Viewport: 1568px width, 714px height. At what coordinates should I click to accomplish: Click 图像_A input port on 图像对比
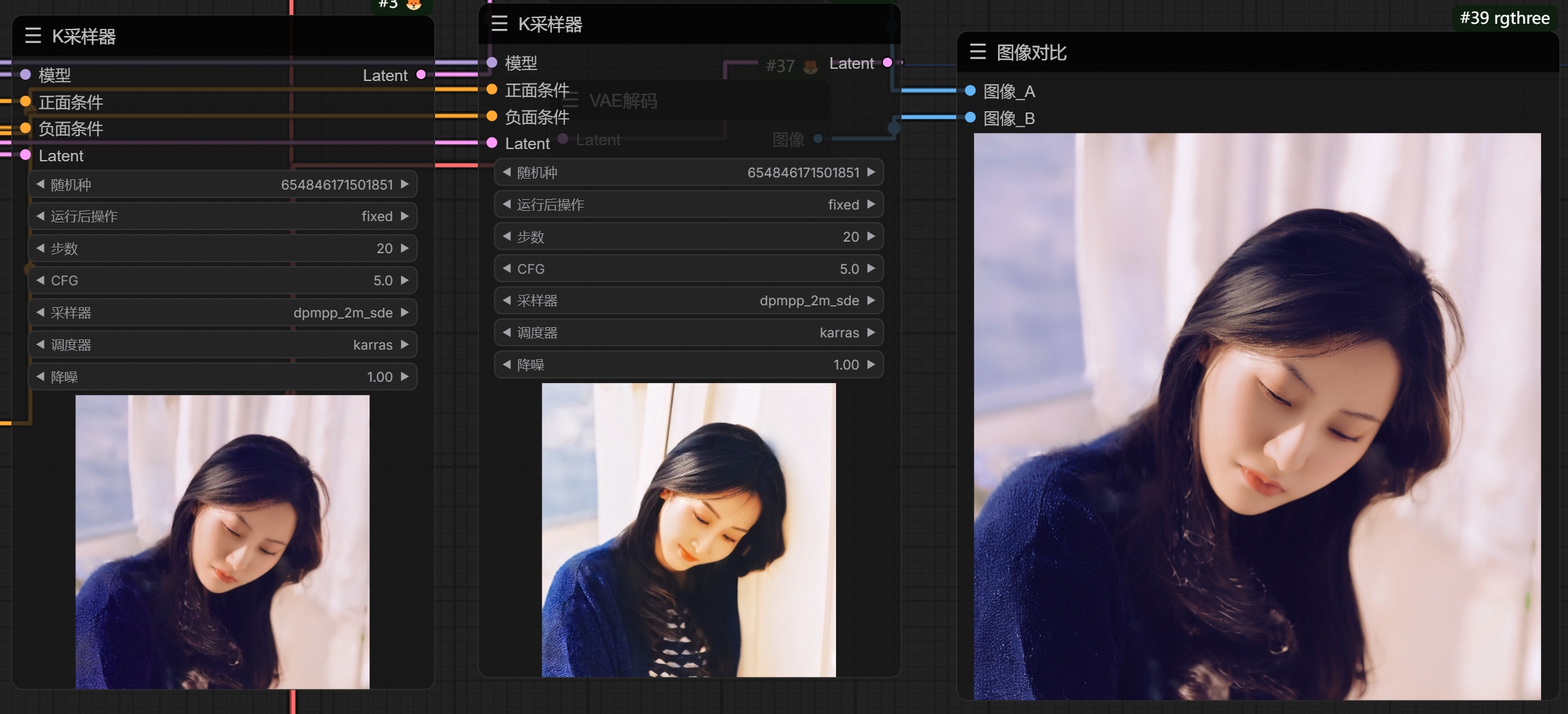click(970, 91)
